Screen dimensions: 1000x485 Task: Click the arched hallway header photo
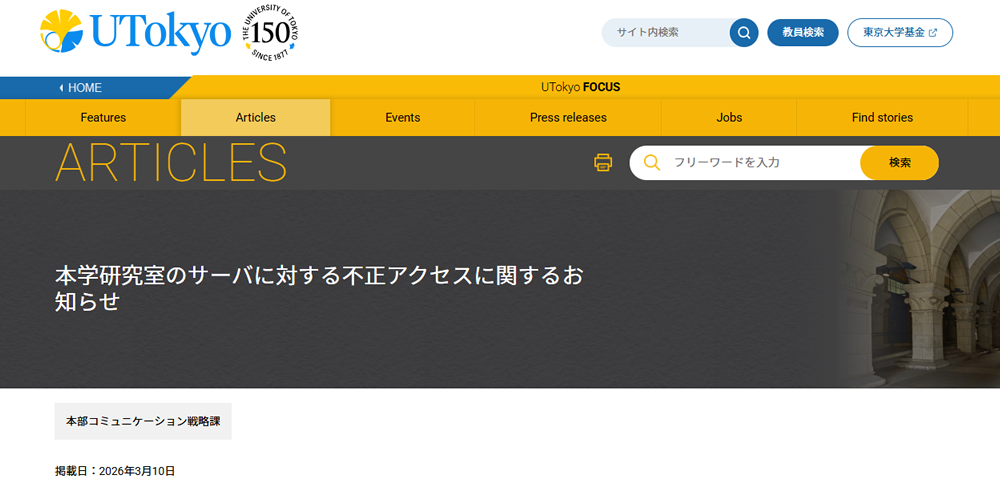[918, 288]
